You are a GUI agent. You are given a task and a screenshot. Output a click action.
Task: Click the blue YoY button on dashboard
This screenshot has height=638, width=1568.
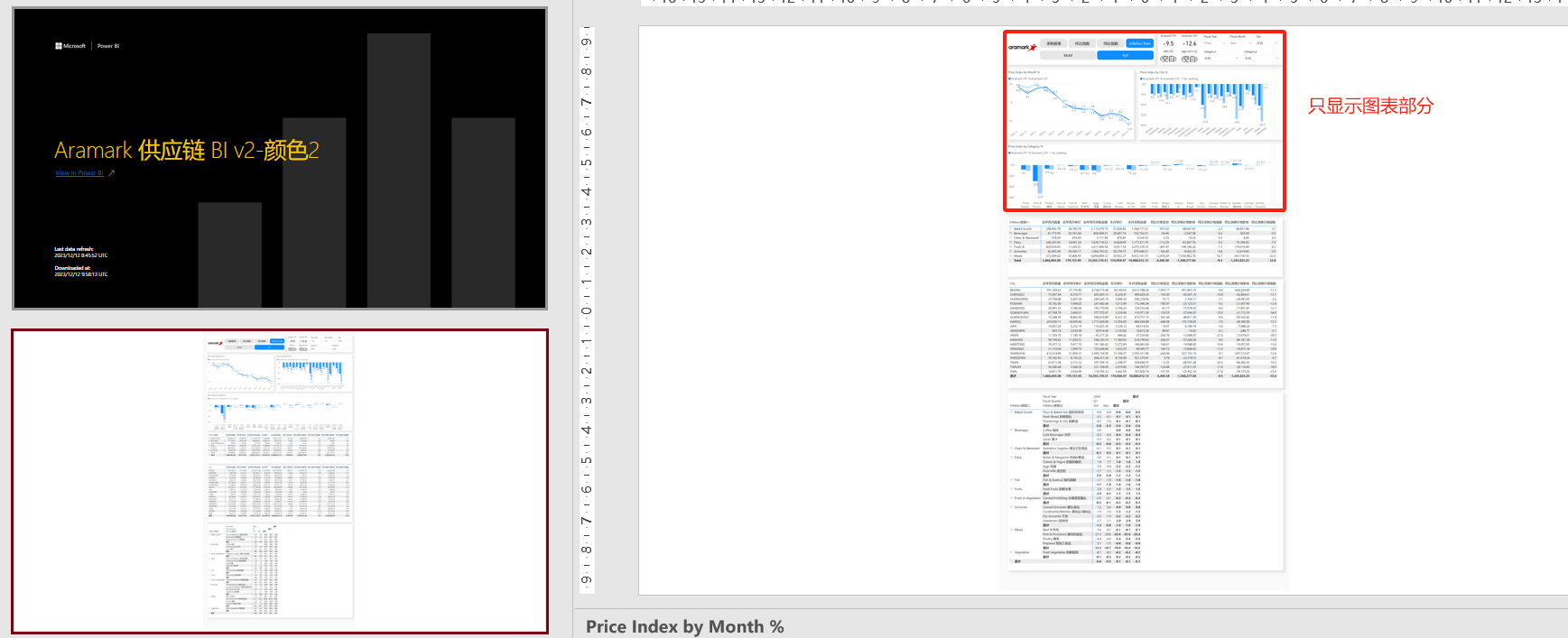point(1125,55)
